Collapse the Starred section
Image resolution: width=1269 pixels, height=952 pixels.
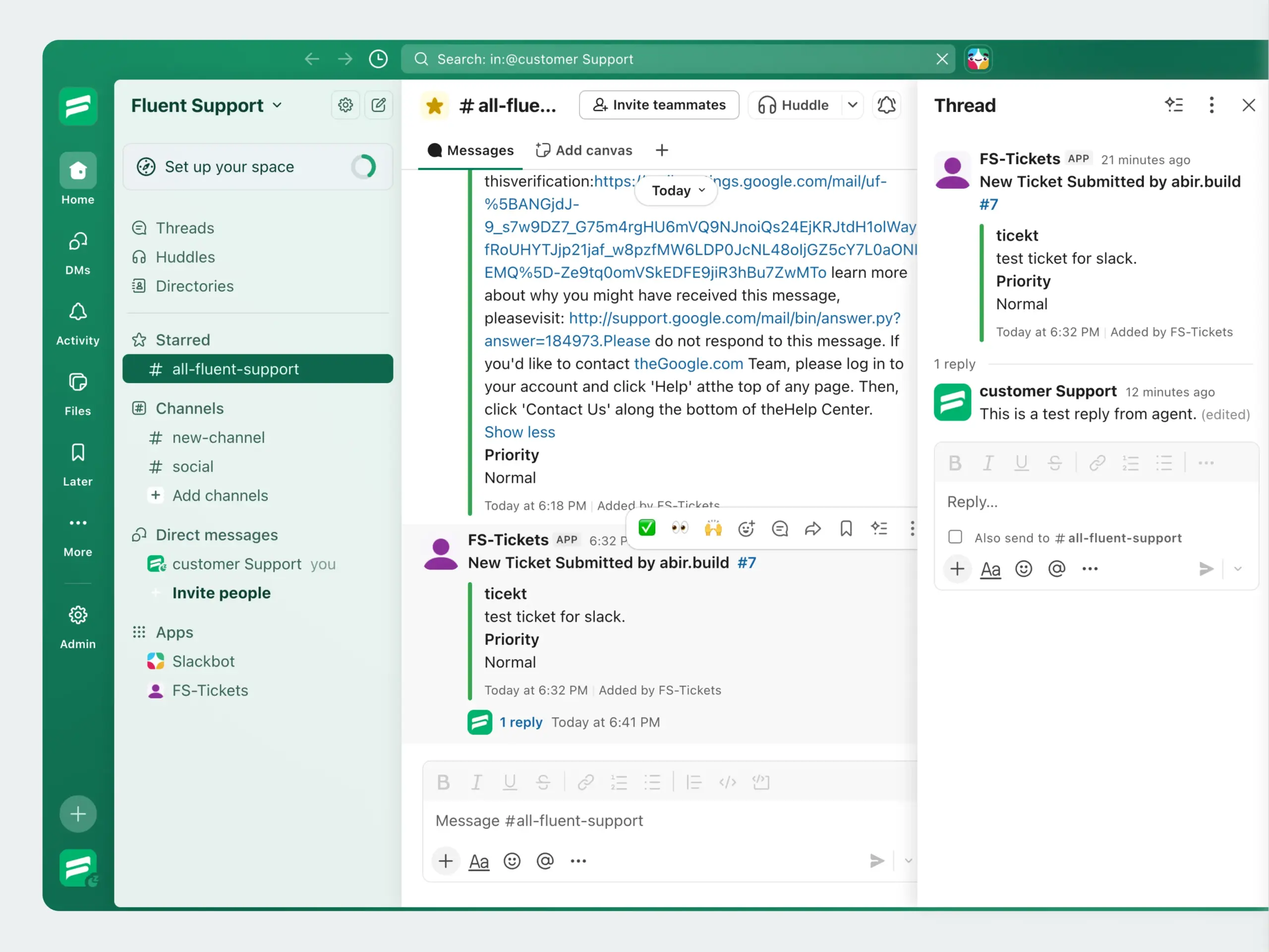point(171,340)
